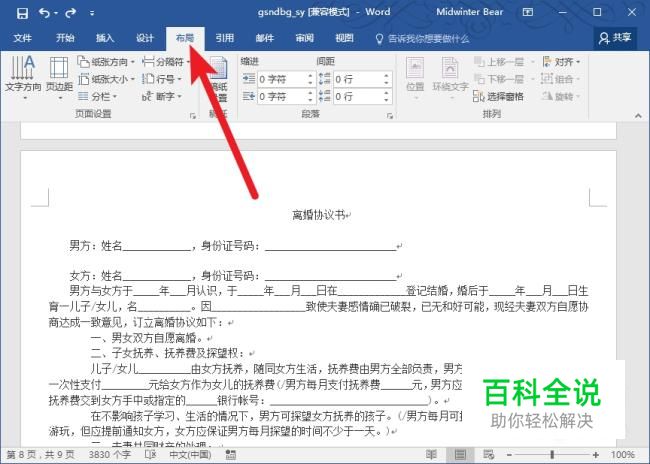The width and height of the screenshot is (650, 464).
Task: Open 纸张方向 orientation dropdown
Action: (x=106, y=62)
